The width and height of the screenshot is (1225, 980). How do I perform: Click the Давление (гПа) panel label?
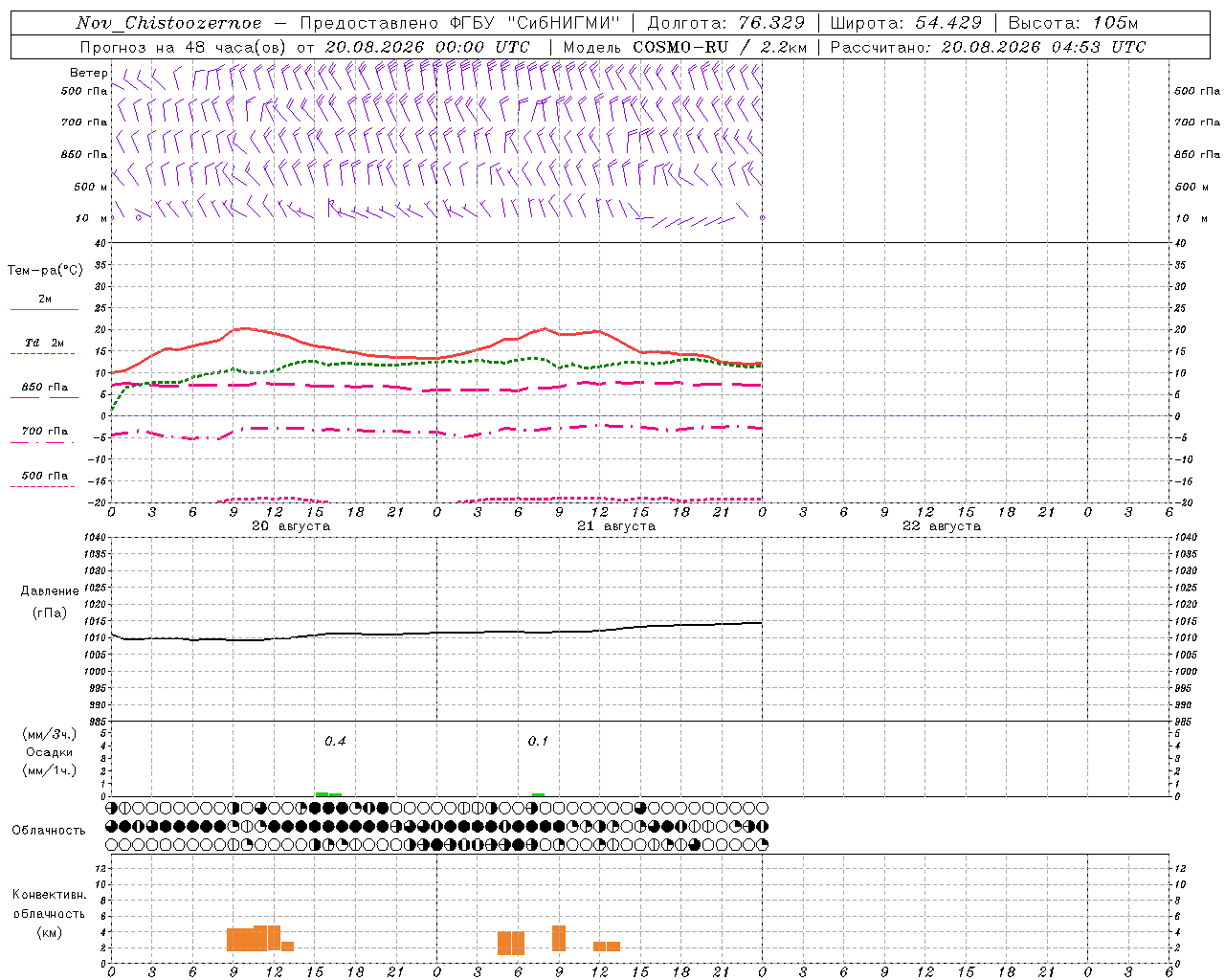click(50, 602)
